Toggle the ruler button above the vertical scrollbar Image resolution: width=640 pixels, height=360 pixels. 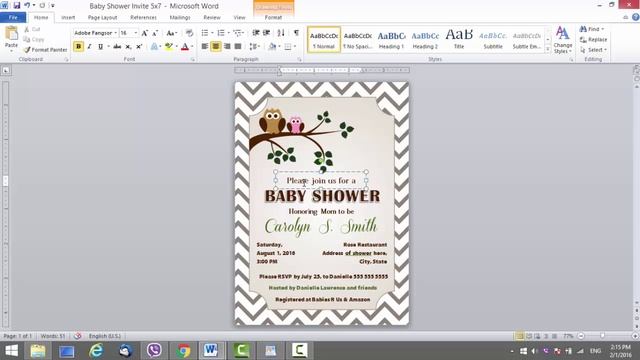click(x=636, y=70)
